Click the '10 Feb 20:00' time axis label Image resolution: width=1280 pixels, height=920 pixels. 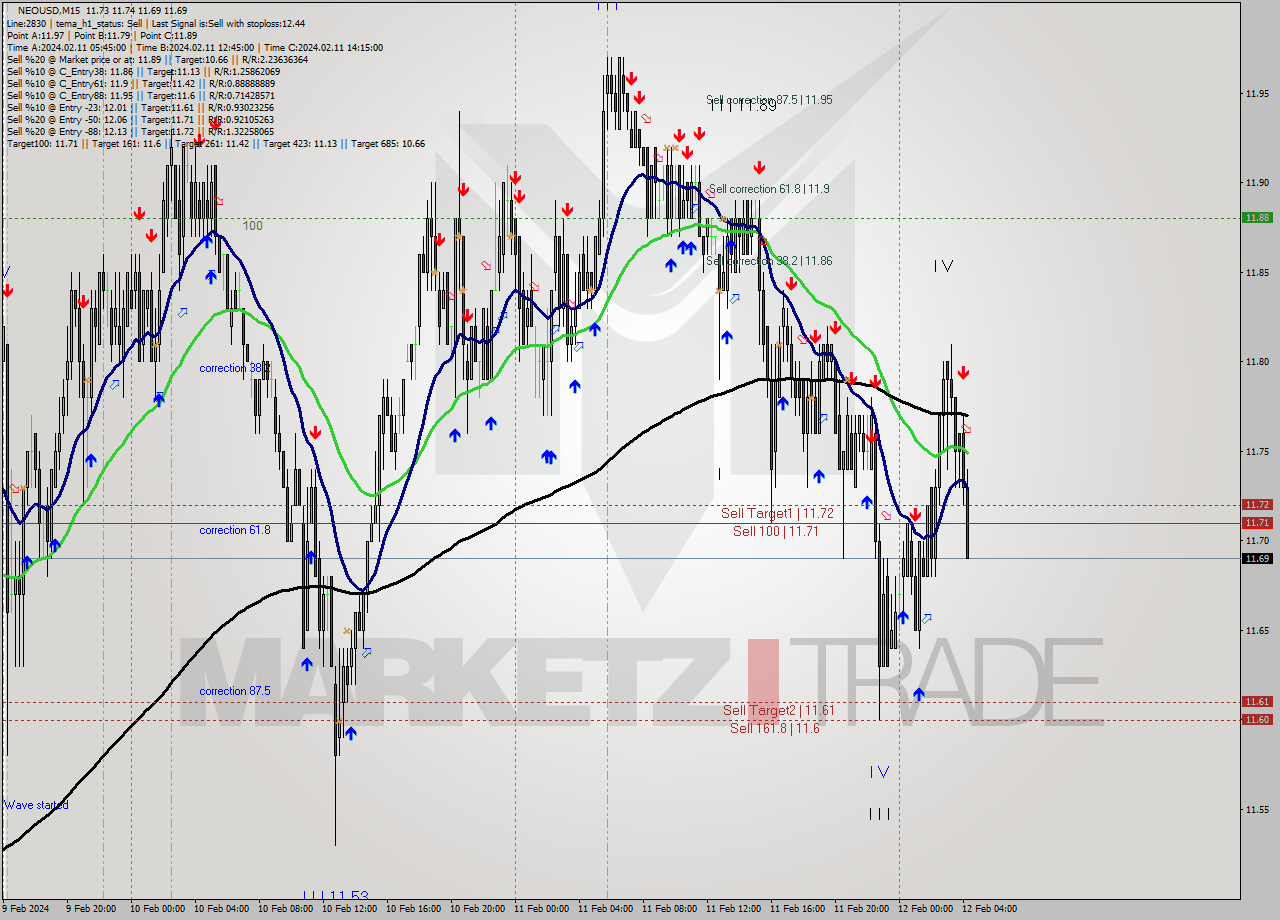coord(480,909)
